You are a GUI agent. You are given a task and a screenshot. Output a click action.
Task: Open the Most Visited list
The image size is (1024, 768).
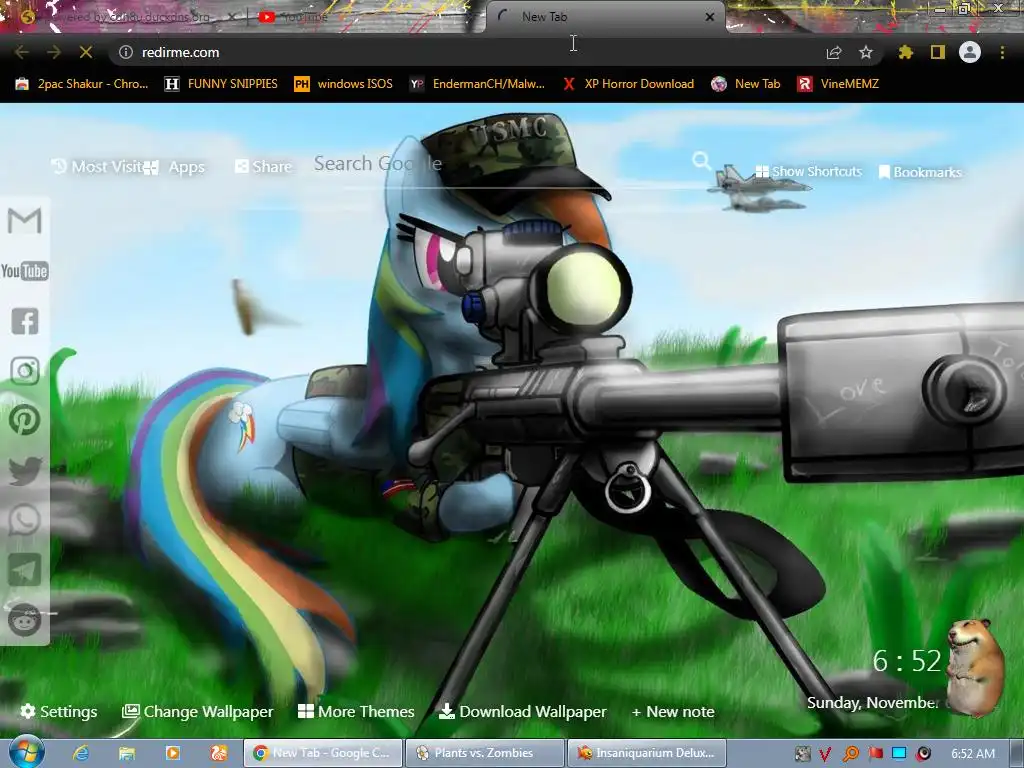click(97, 167)
